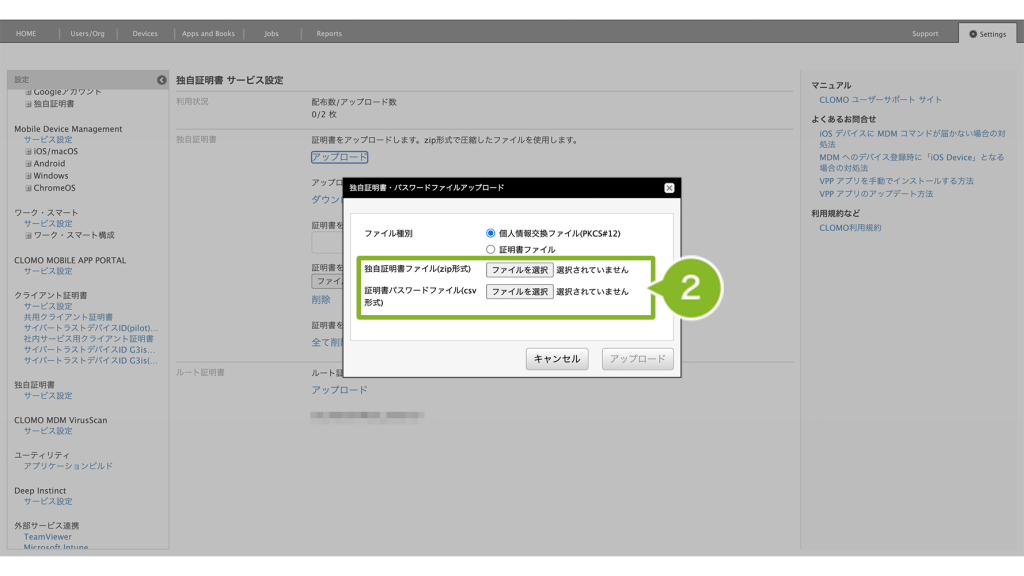Open the TeamViewer link in the sidebar
The width and height of the screenshot is (1024, 576).
47,537
